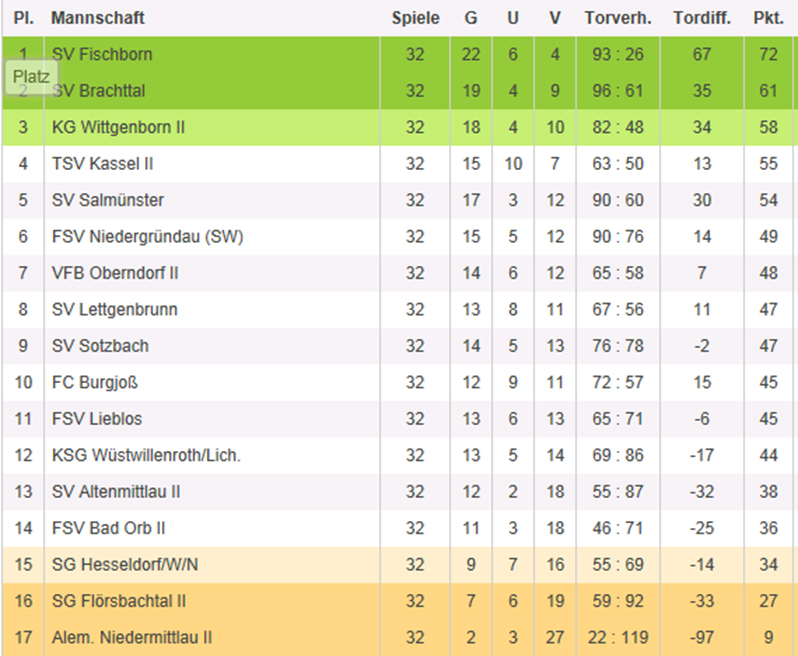The height and width of the screenshot is (656, 798).
Task: Select KG Wittgenborn II in the table
Action: point(118,127)
